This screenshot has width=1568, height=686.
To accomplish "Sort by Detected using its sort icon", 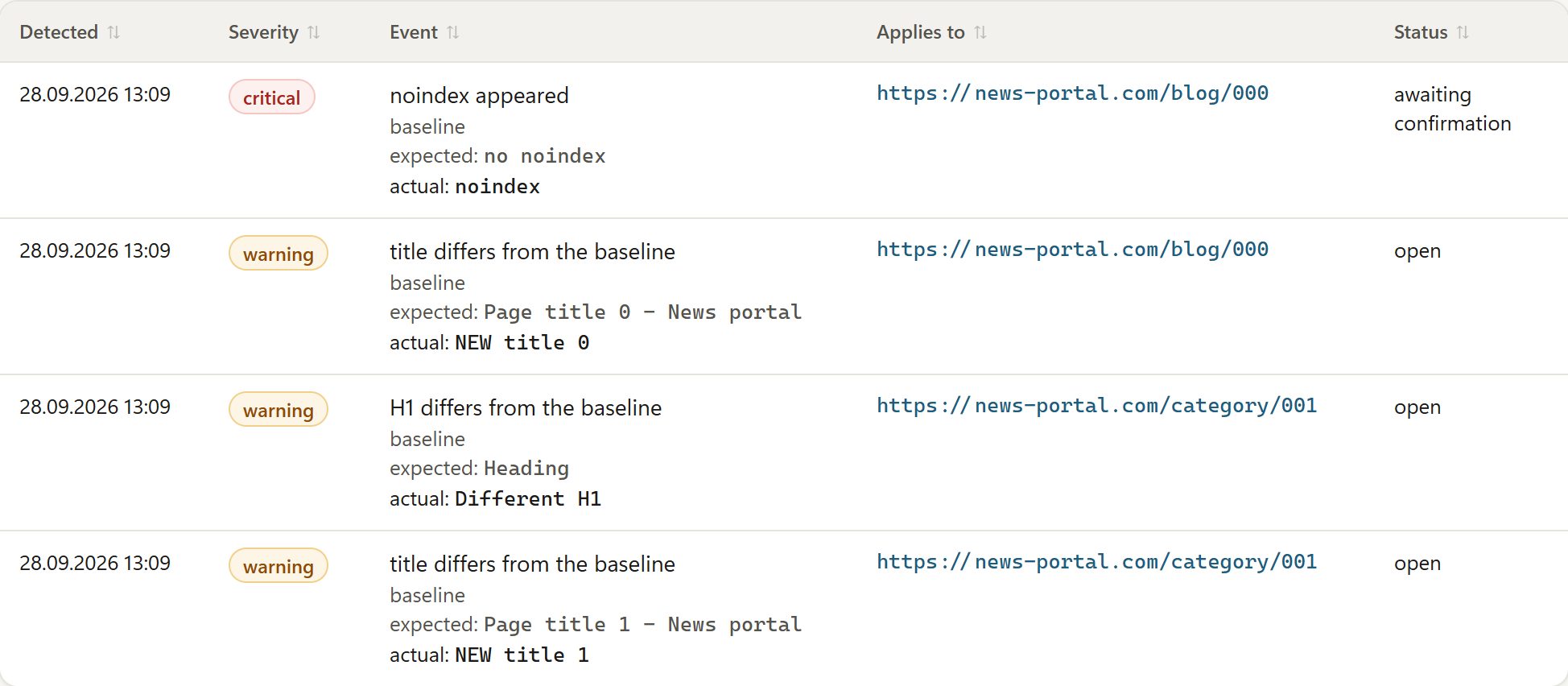I will tap(113, 32).
